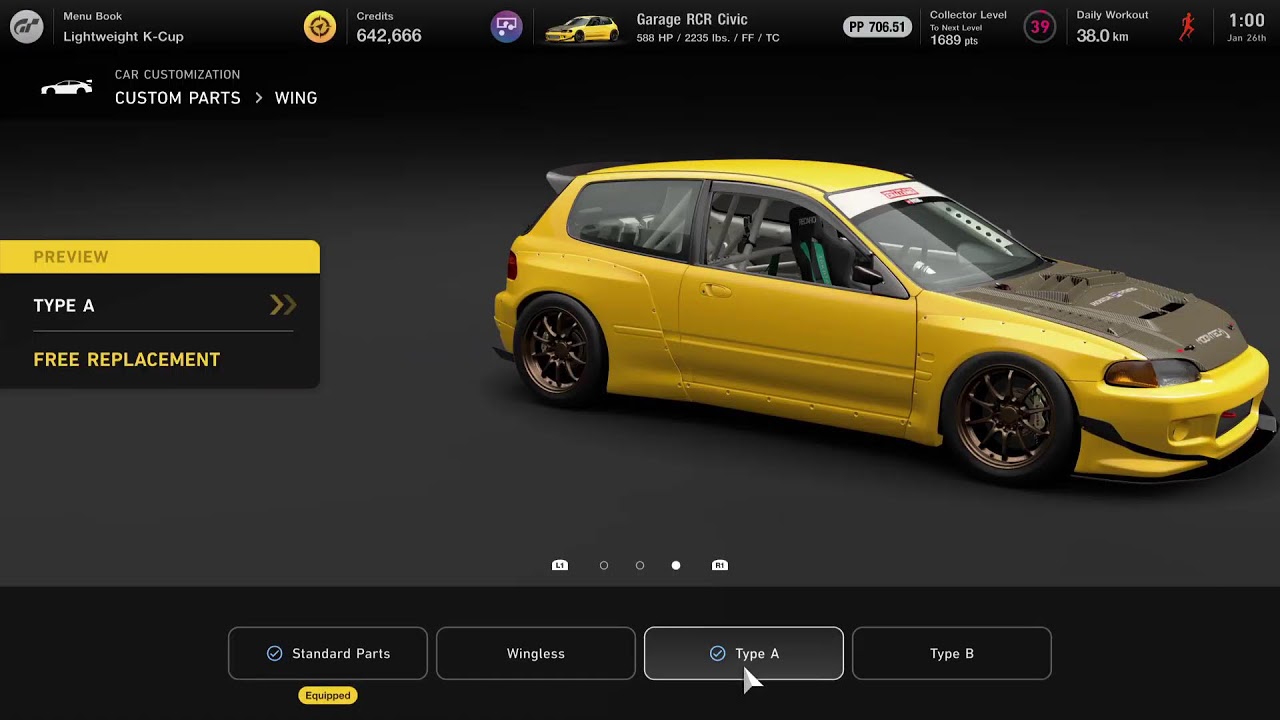Click the PP 706.51 badge

(x=877, y=27)
